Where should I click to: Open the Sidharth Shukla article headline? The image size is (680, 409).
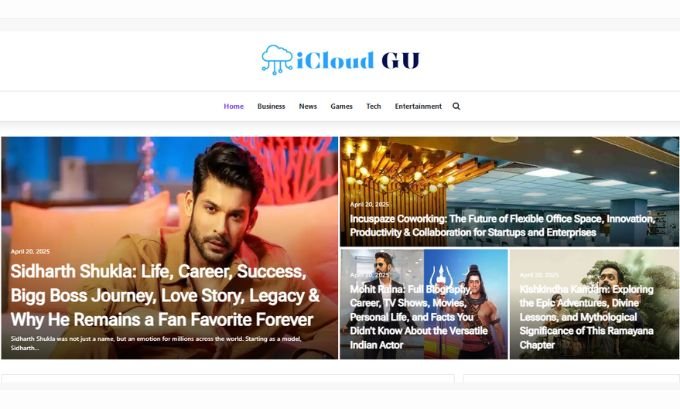coord(165,295)
